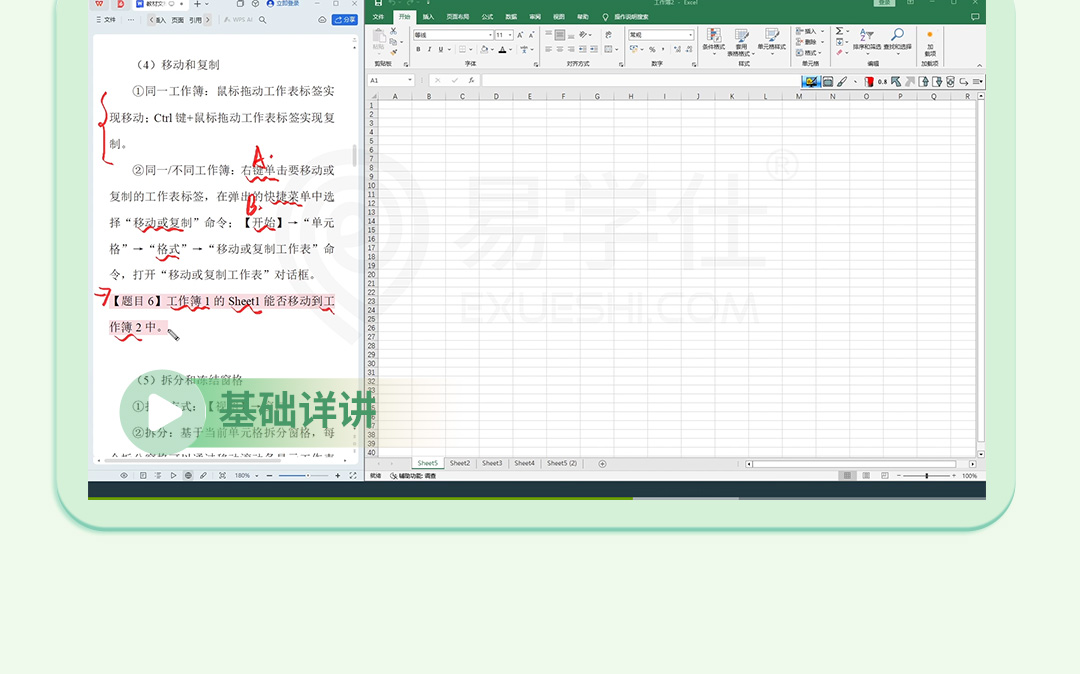Image resolution: width=1080 pixels, height=674 pixels.
Task: Open Find and Select magnifier
Action: pos(897,40)
